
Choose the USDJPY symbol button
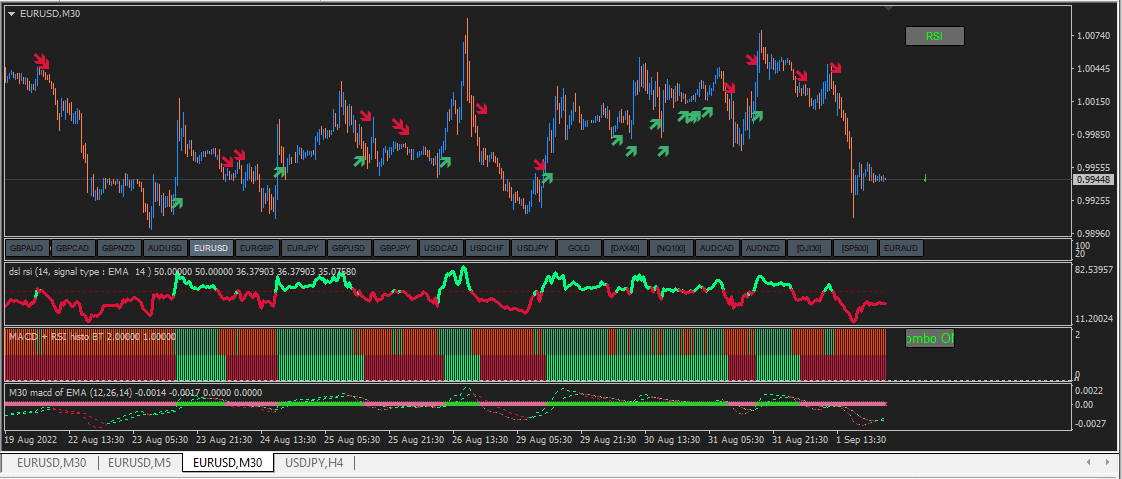click(533, 248)
